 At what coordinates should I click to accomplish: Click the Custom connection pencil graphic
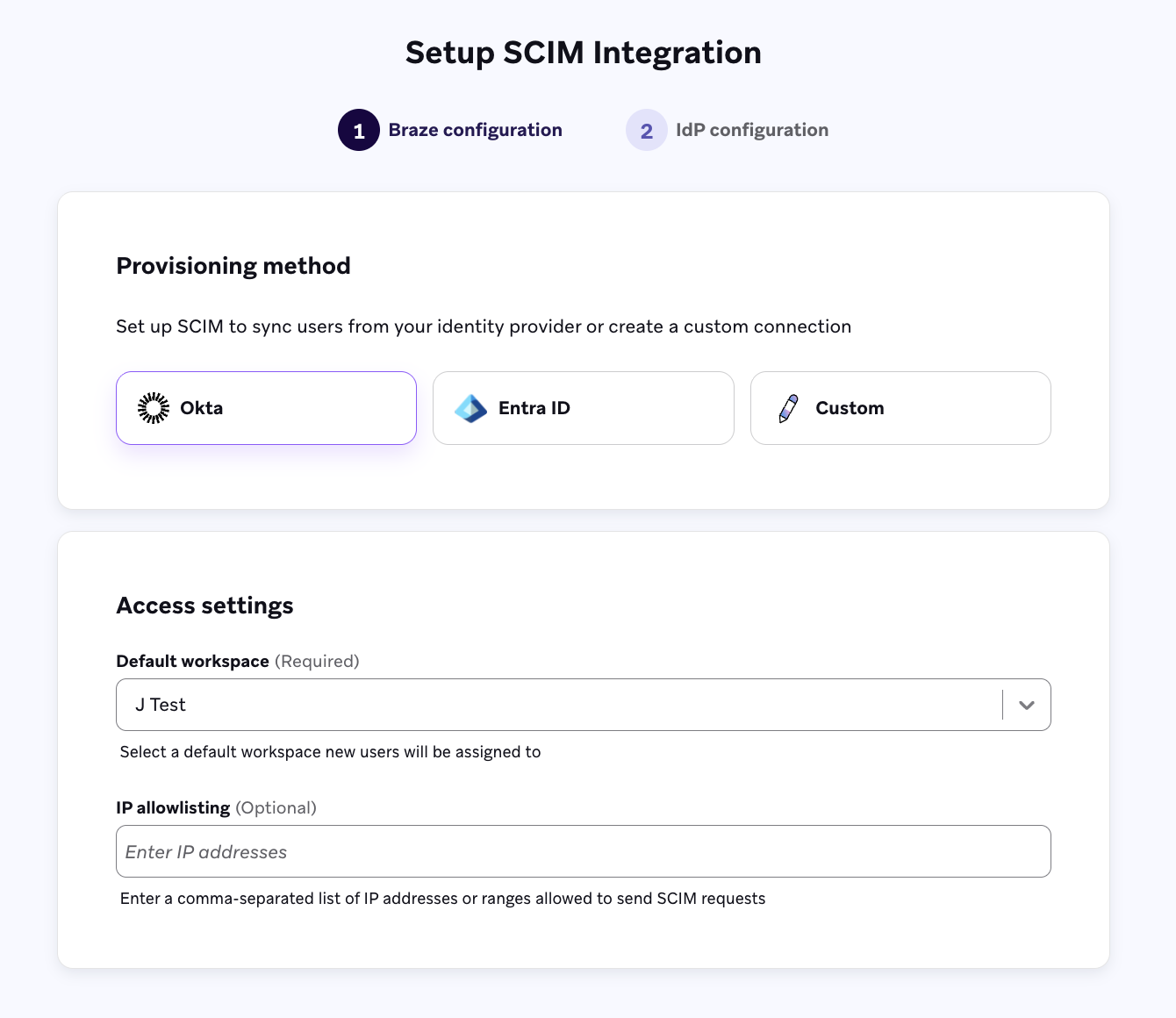point(787,407)
